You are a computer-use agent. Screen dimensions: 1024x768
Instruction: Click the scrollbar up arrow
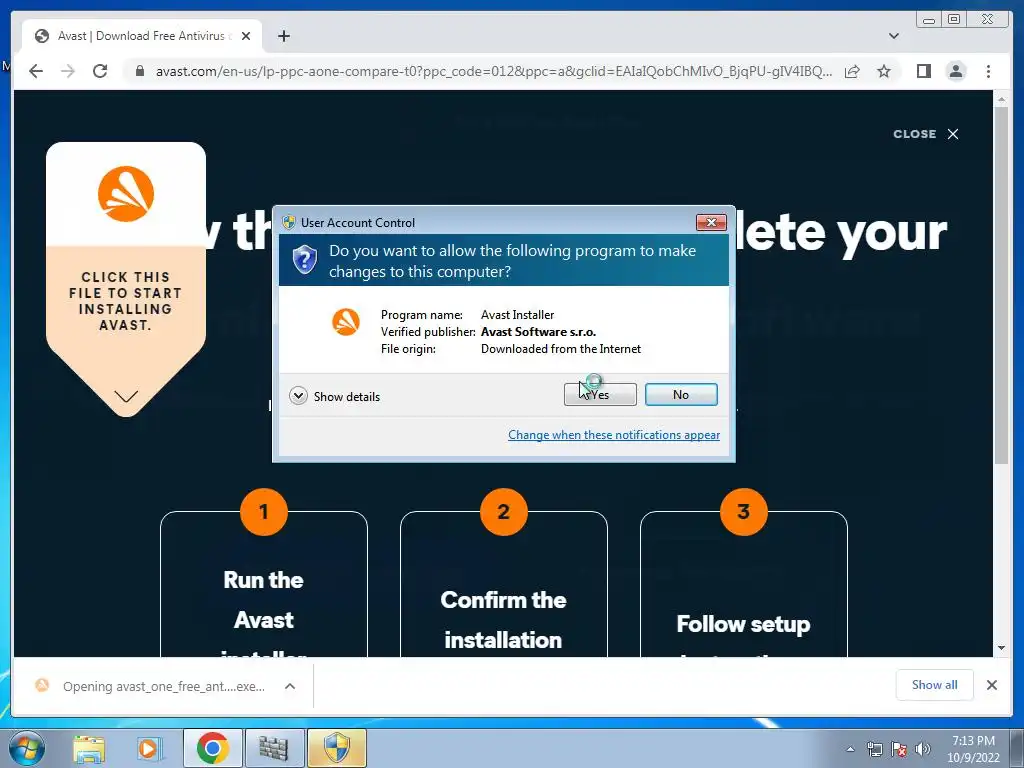click(x=1002, y=100)
